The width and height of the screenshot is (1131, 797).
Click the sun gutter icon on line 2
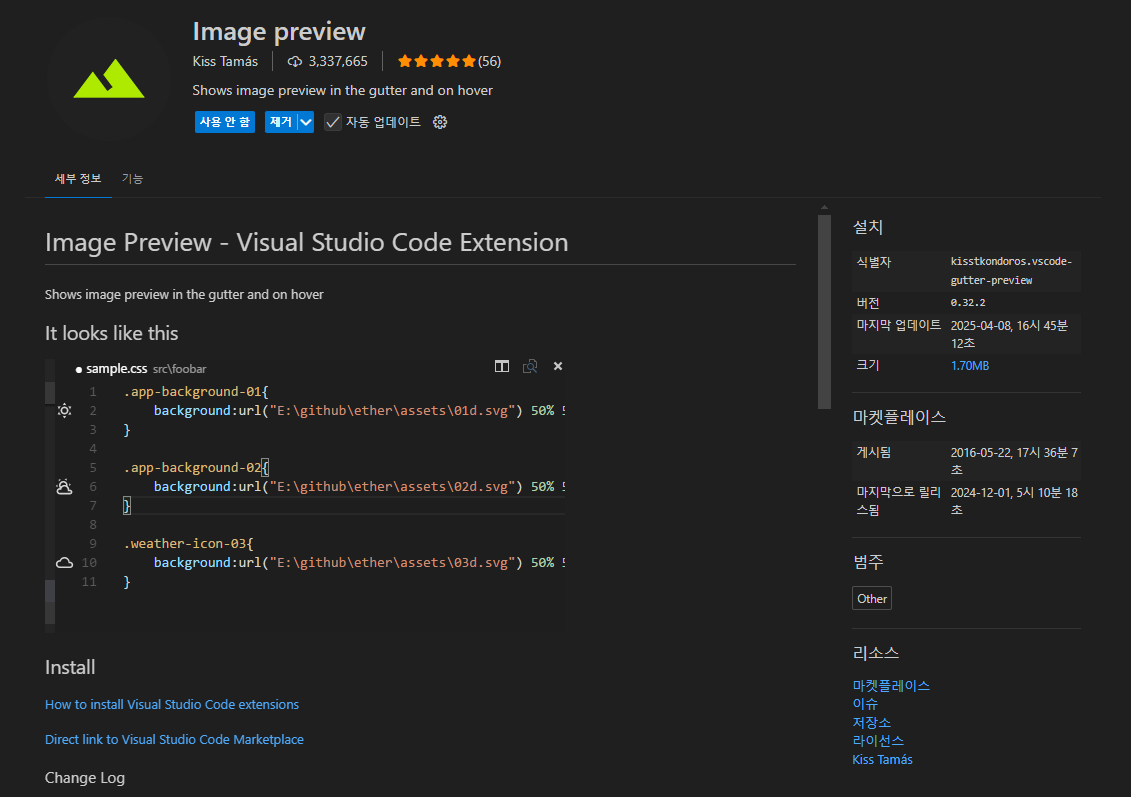coord(64,410)
